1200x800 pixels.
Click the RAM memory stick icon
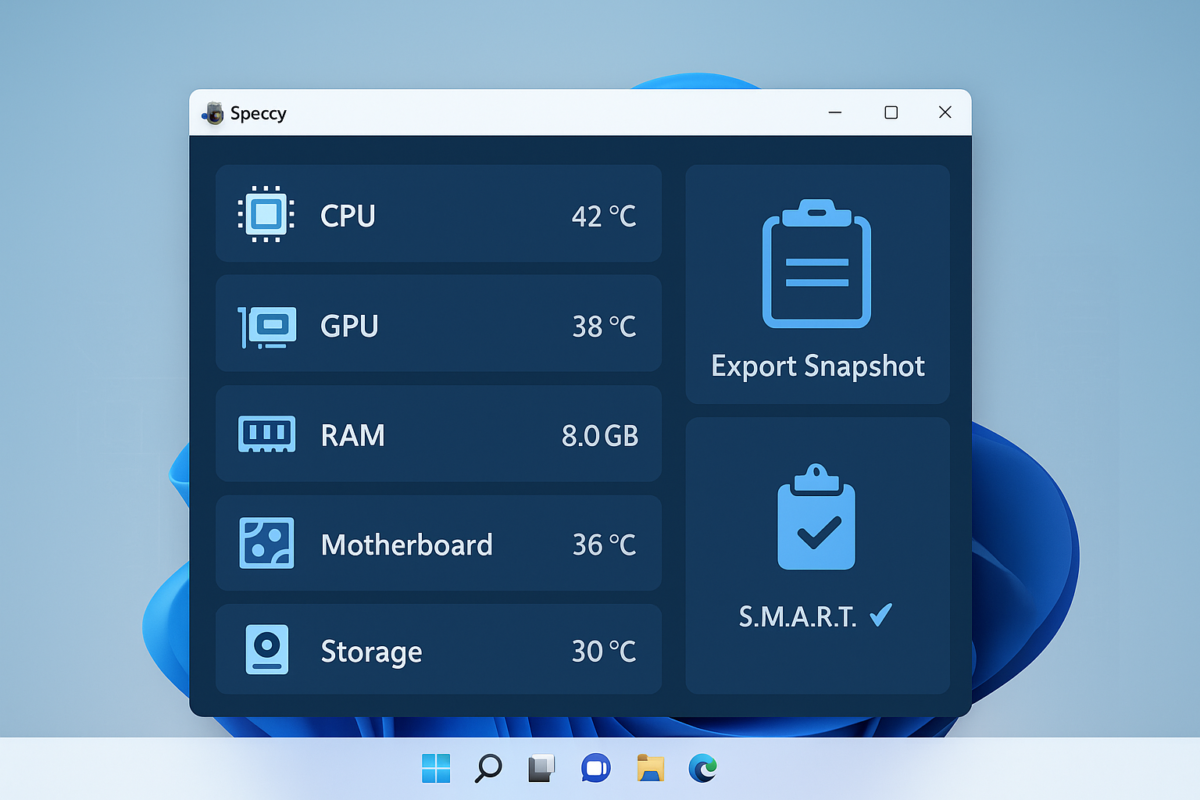[x=267, y=435]
